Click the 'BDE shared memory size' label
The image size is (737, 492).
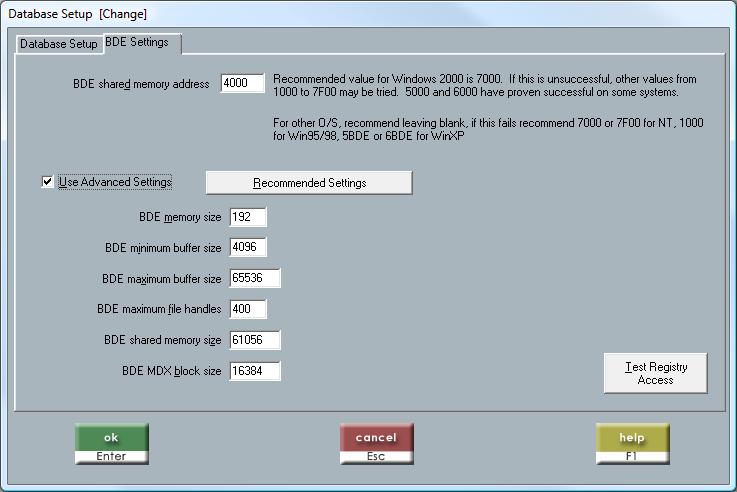(163, 340)
